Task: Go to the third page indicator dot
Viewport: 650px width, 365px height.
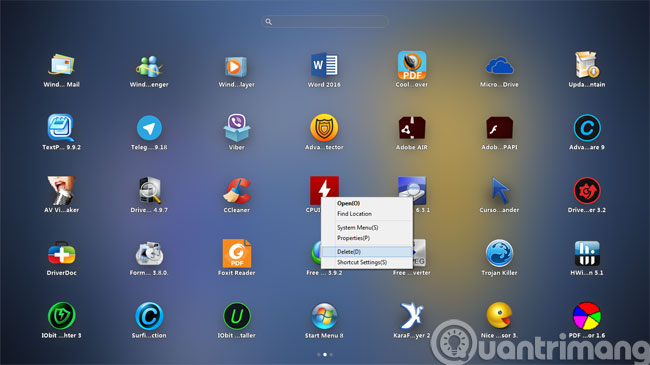Action: pyautogui.click(x=331, y=355)
